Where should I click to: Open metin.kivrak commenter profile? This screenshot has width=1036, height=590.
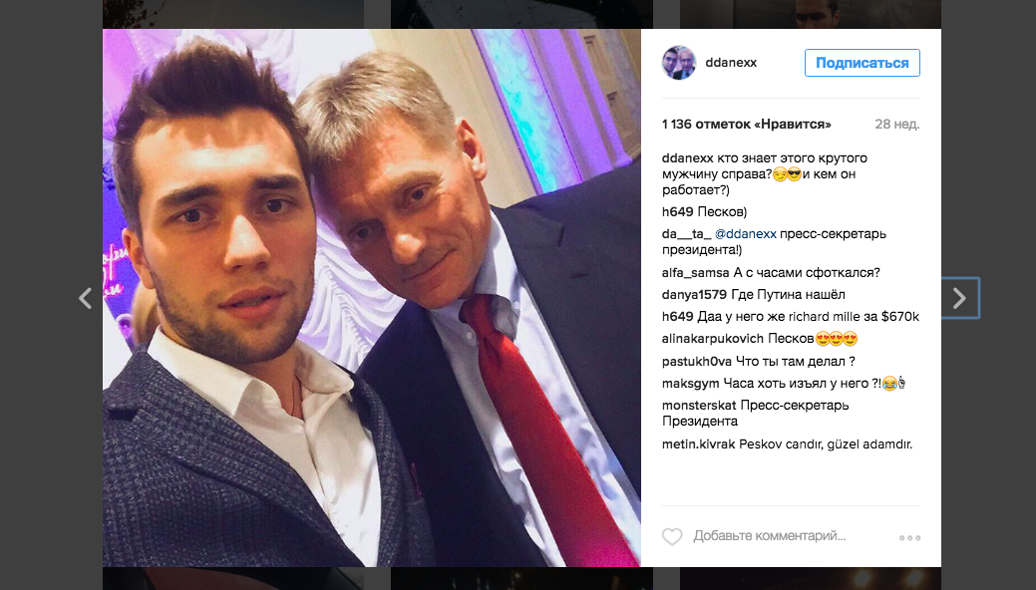(698, 445)
